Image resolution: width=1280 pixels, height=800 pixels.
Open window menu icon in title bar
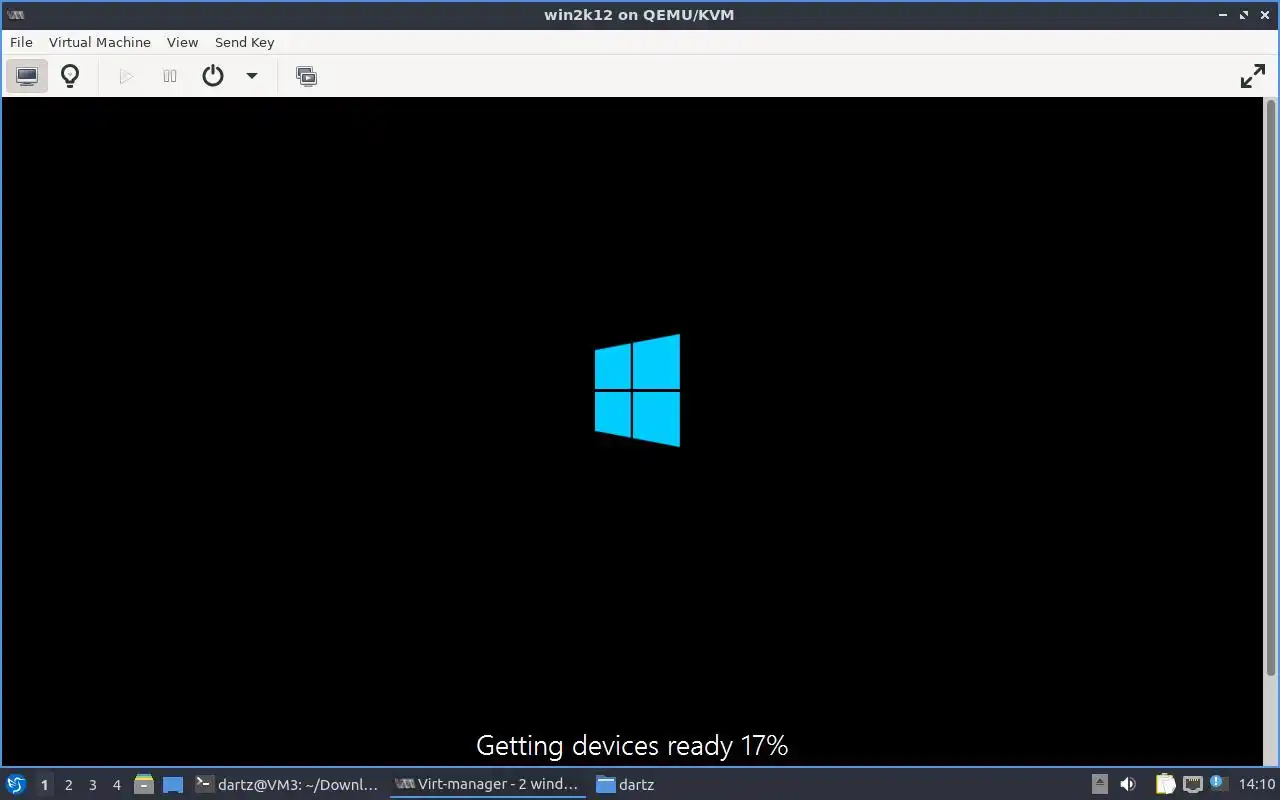pos(15,15)
